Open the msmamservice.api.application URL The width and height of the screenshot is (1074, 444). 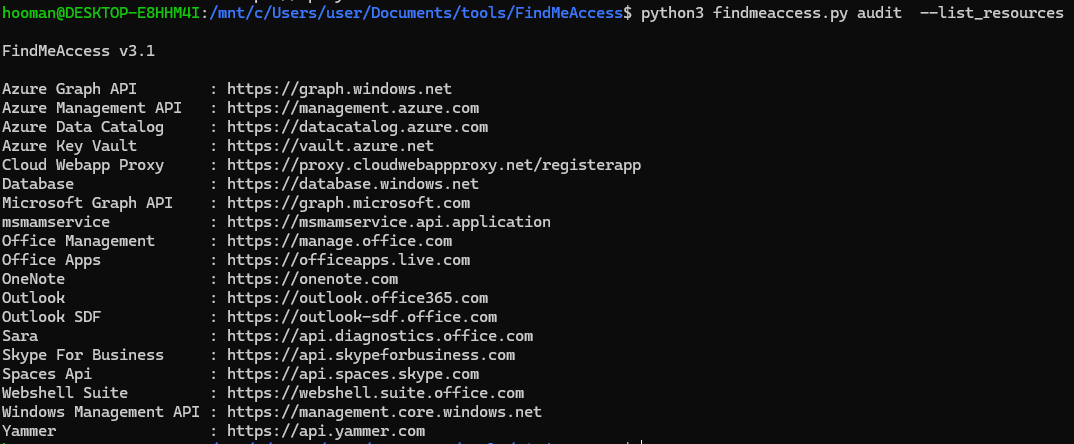389,222
